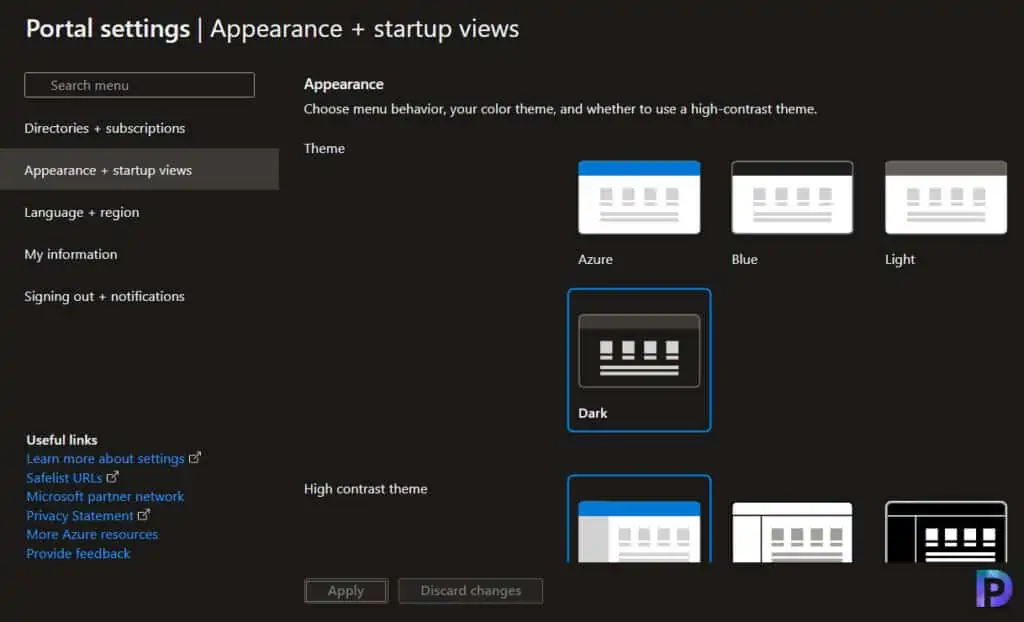Click external link icon beside Learn more about settings

[195, 458]
